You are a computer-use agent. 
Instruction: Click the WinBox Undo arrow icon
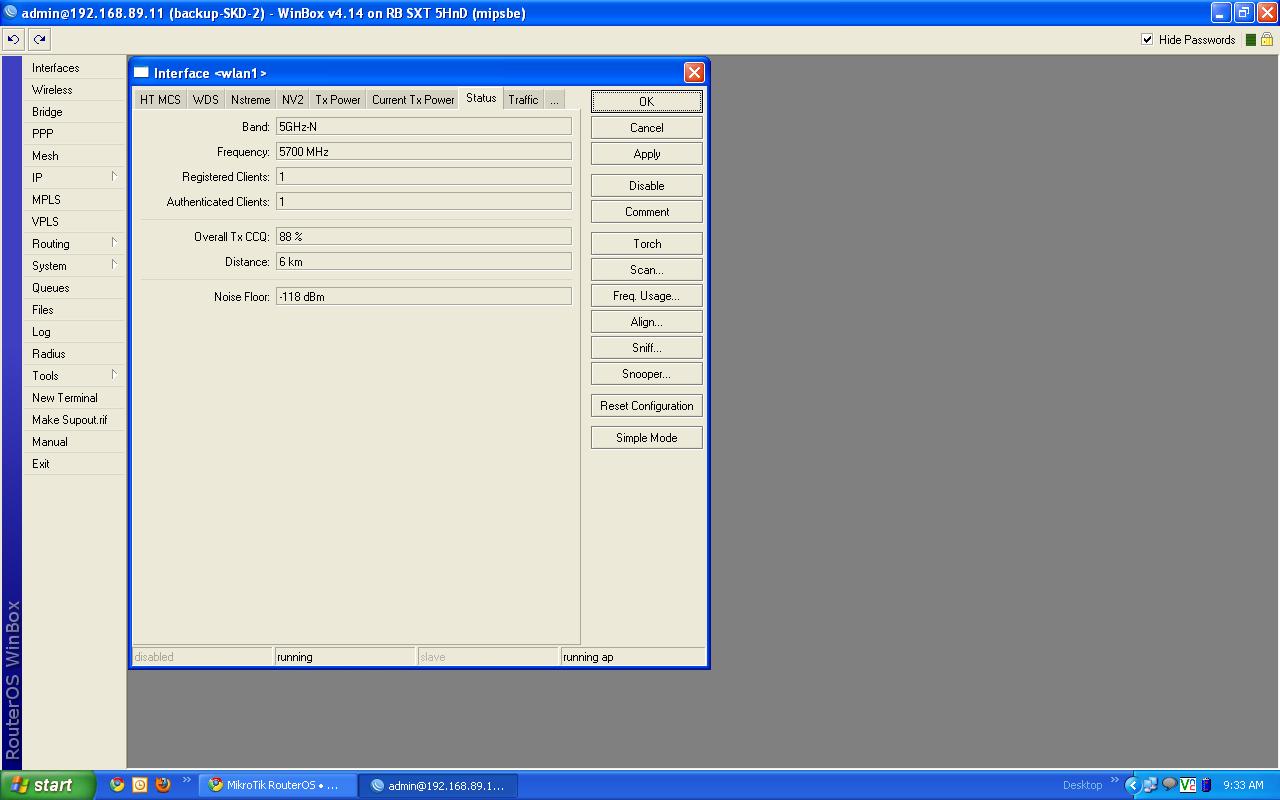pos(13,39)
